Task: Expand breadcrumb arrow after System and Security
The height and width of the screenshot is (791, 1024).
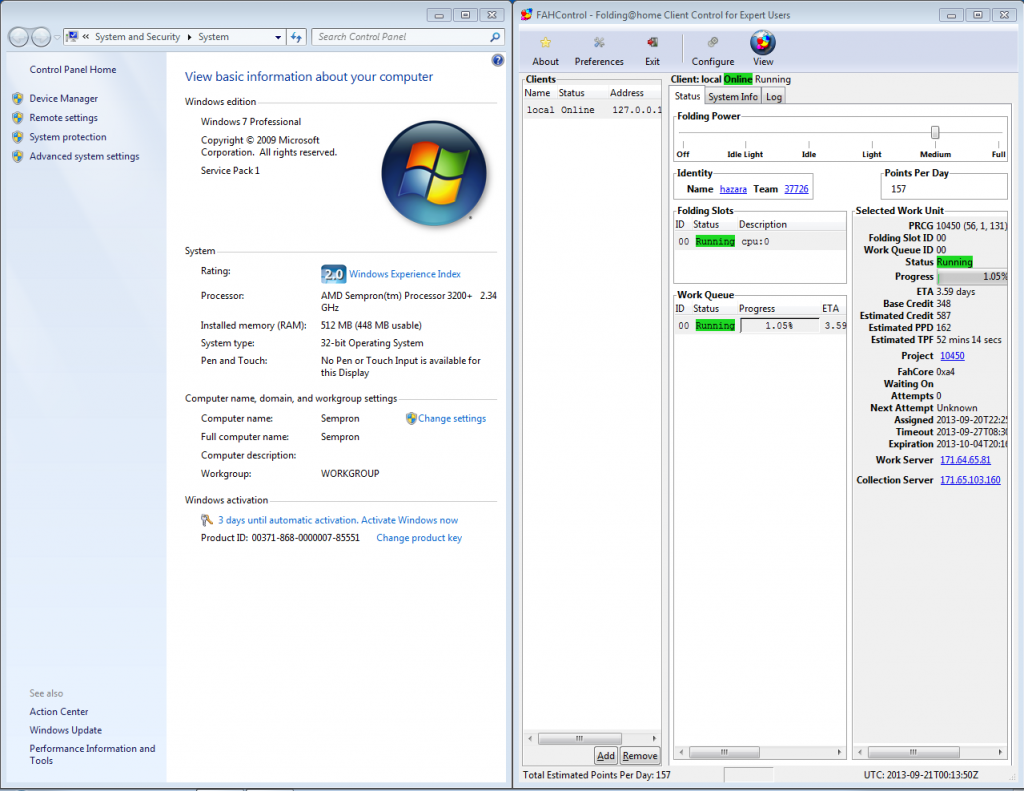Action: 189,37
